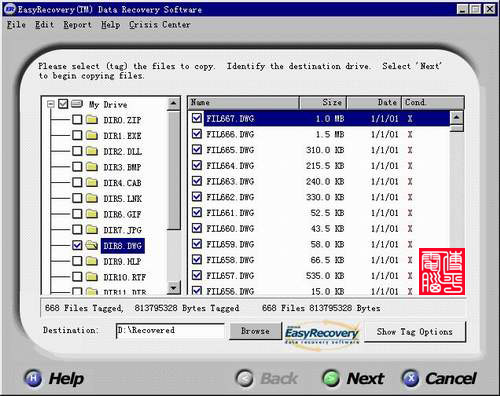
Task: Click the My Drive disk icon
Action: pos(77,104)
